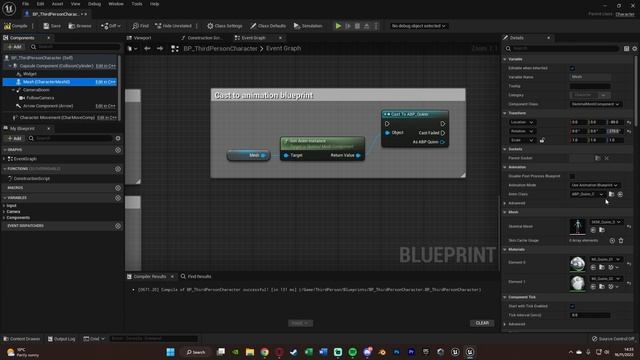This screenshot has width=640, height=360.
Task: Remove all Skin Cache Usage elements
Action: click(621, 241)
